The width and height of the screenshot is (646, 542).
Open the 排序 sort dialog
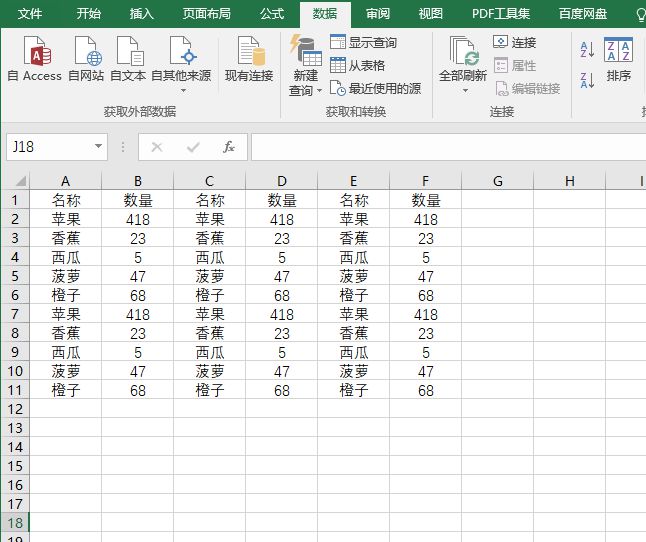coord(618,59)
